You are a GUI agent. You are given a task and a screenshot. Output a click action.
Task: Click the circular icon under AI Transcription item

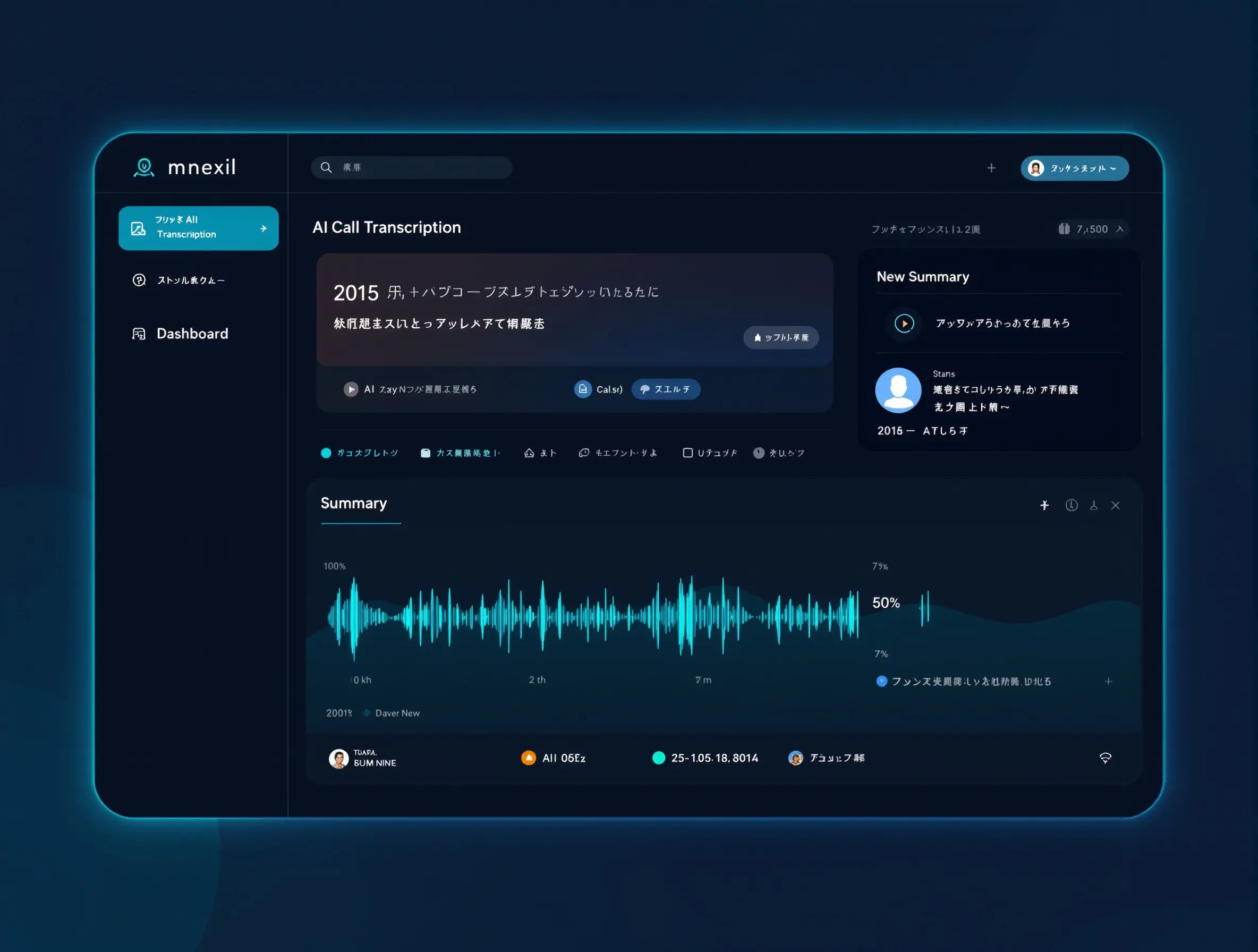point(139,280)
